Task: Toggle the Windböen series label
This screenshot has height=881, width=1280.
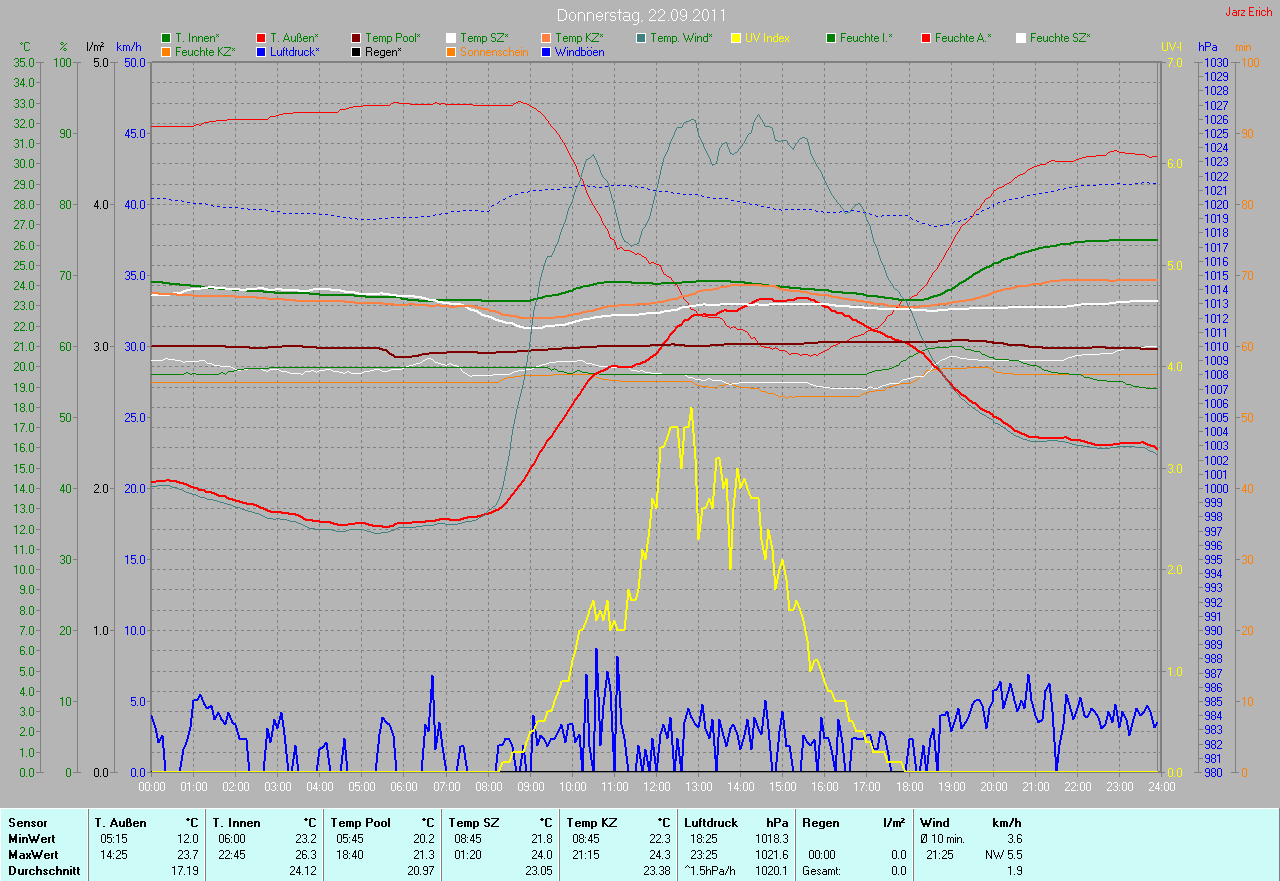Action: 579,51
